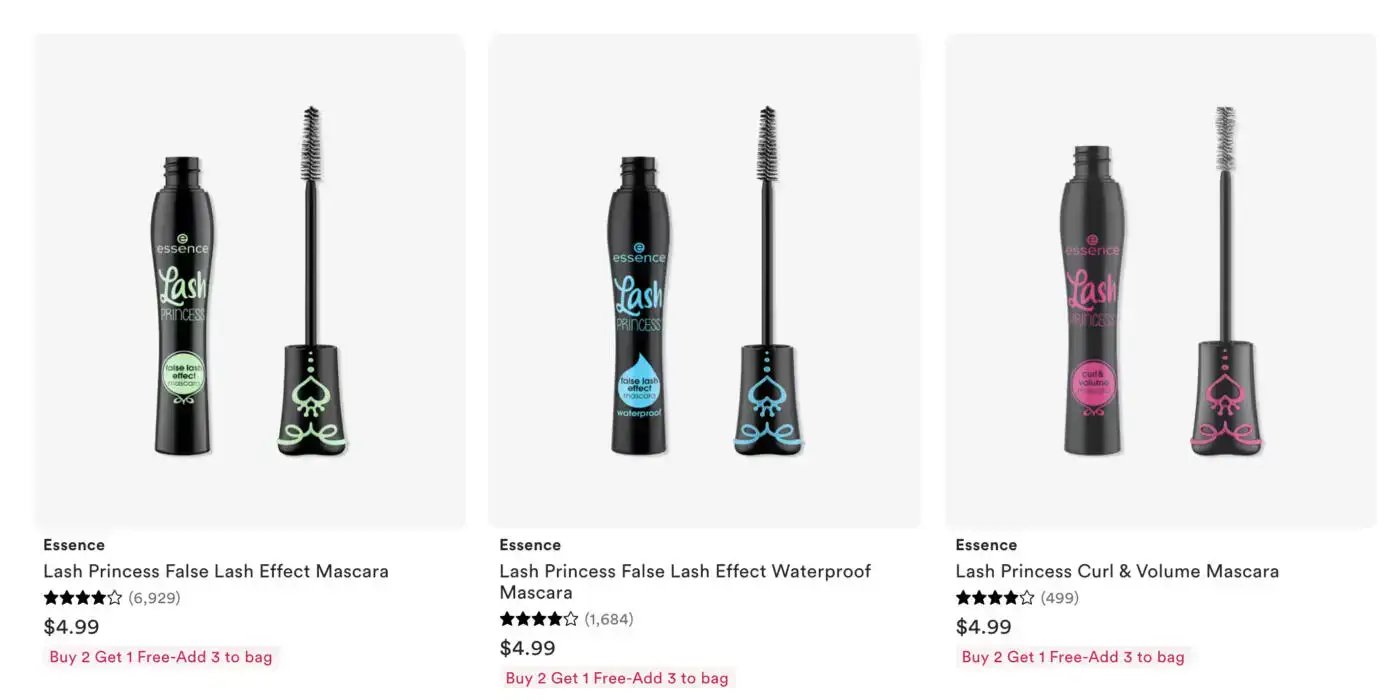
Task: Click the $4.99 price of the waterproof mascara
Action: tap(527, 648)
